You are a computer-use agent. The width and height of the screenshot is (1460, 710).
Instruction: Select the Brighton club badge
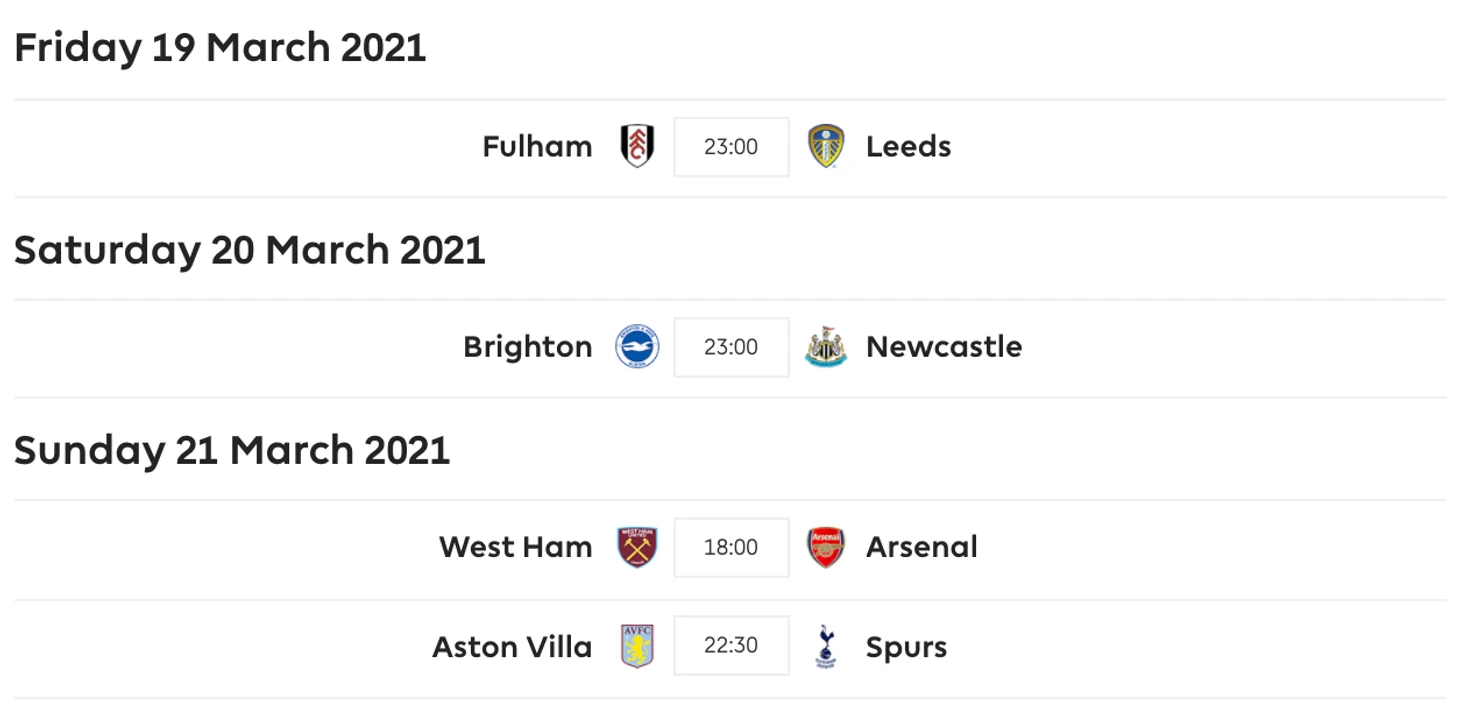click(637, 347)
